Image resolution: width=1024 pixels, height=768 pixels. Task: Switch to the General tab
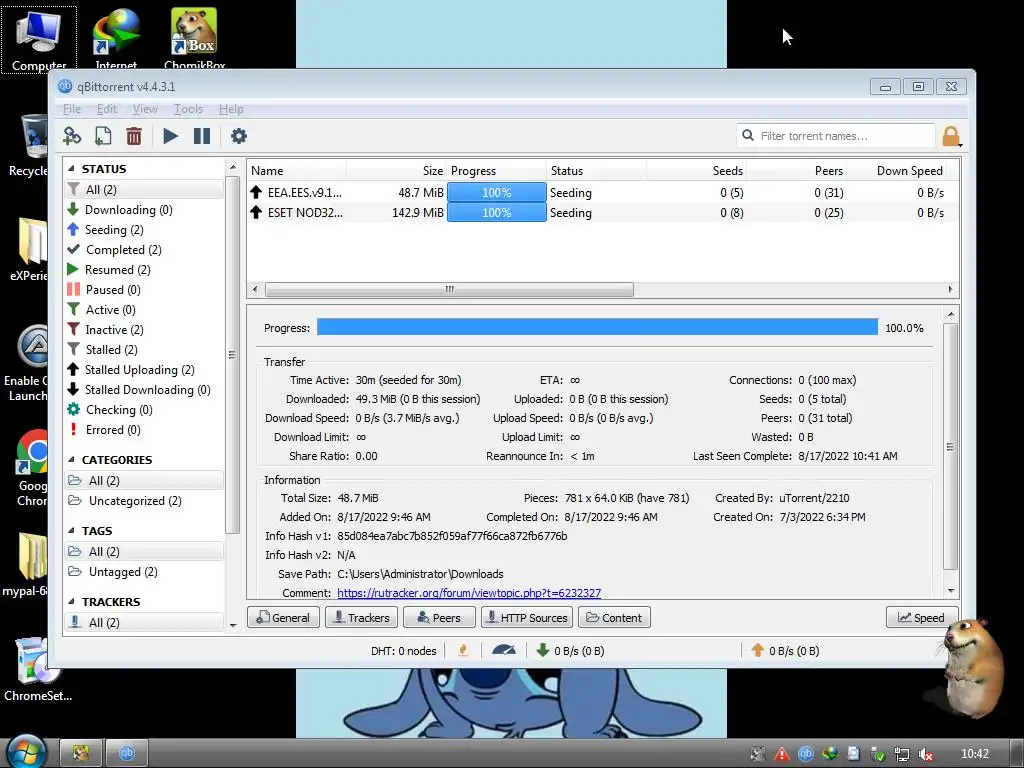pos(283,618)
